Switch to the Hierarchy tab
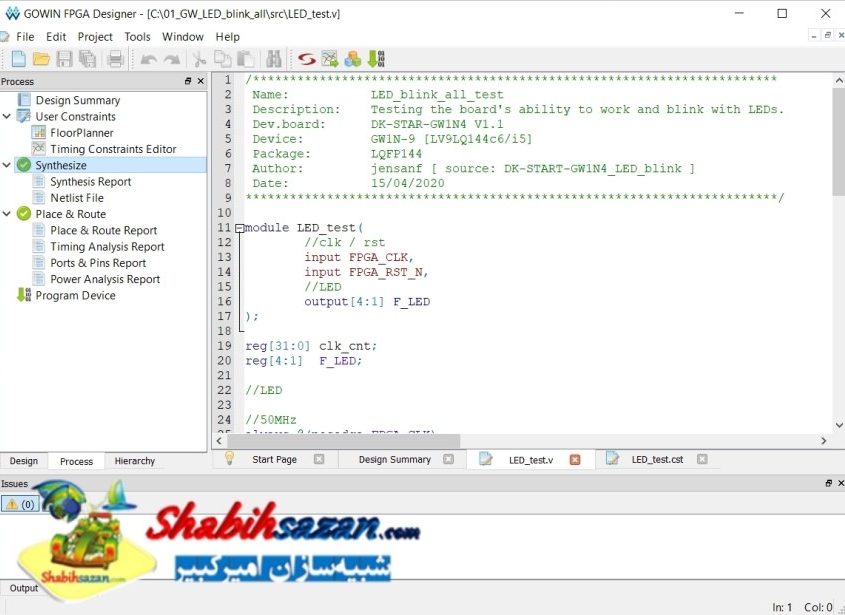 pos(135,461)
